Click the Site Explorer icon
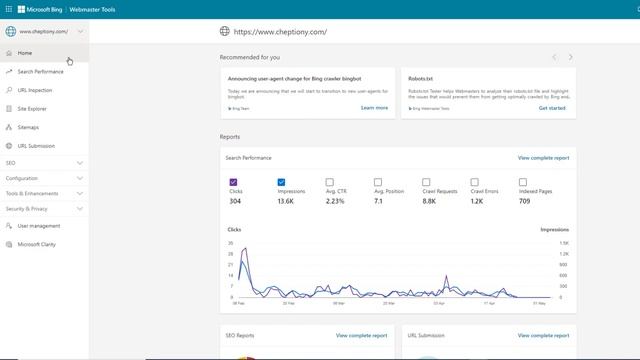640x360 pixels. pos(9,109)
